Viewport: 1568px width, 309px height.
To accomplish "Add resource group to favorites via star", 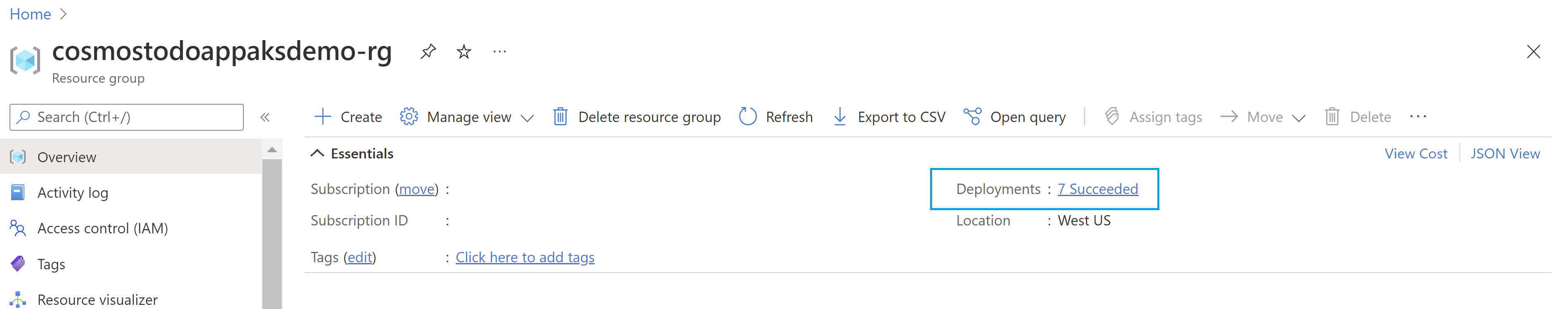I will 464,51.
